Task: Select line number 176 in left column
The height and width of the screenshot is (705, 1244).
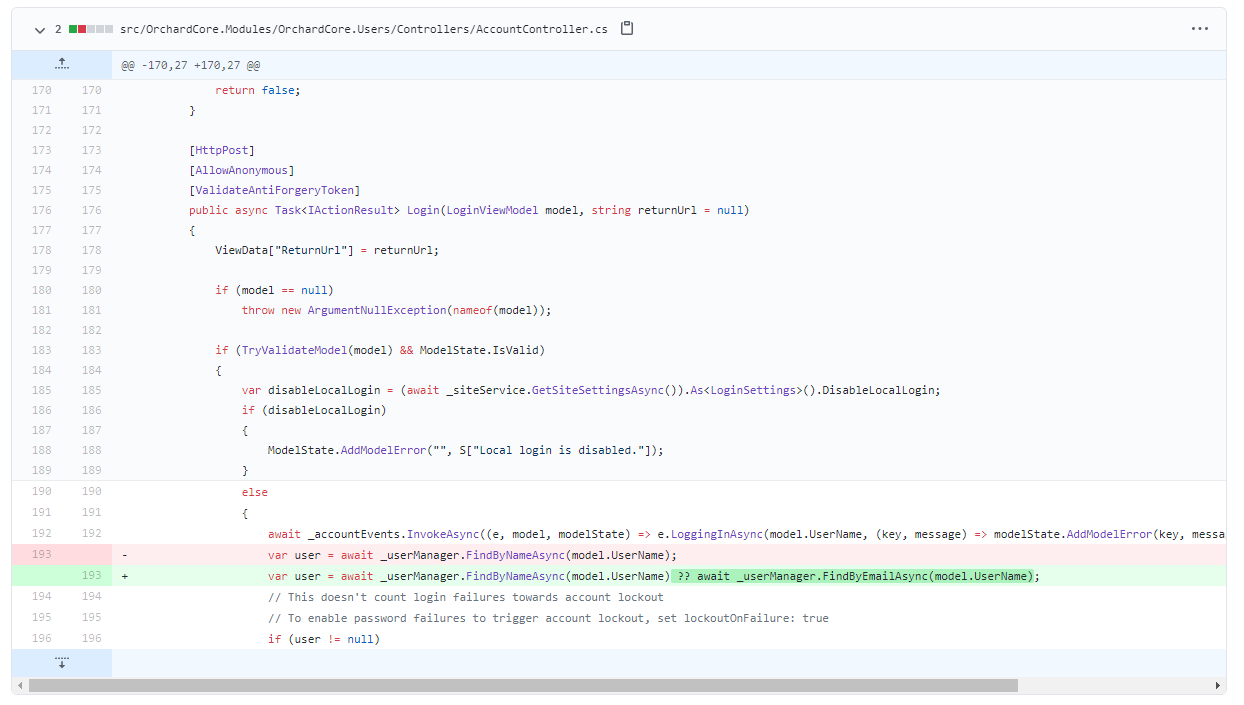Action: click(x=41, y=210)
